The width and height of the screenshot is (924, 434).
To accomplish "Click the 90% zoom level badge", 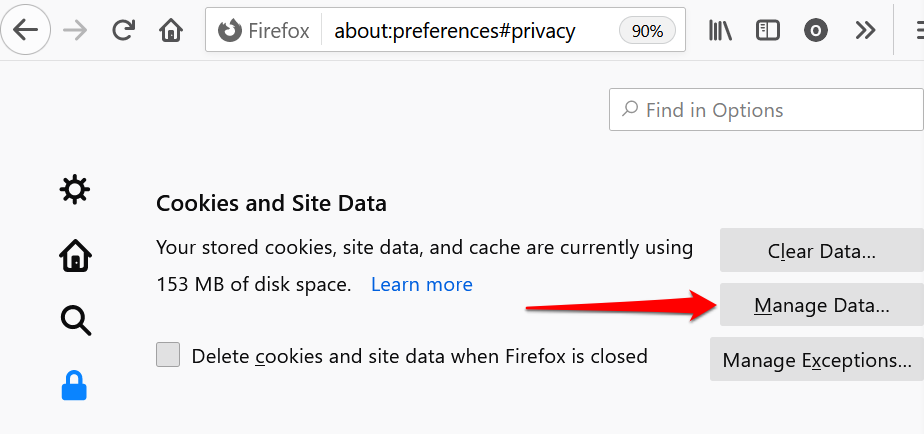I will [x=647, y=31].
